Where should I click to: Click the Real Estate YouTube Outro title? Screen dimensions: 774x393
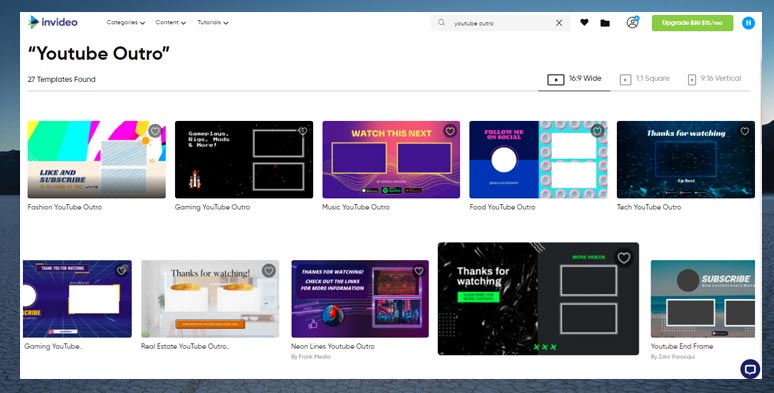[185, 347]
